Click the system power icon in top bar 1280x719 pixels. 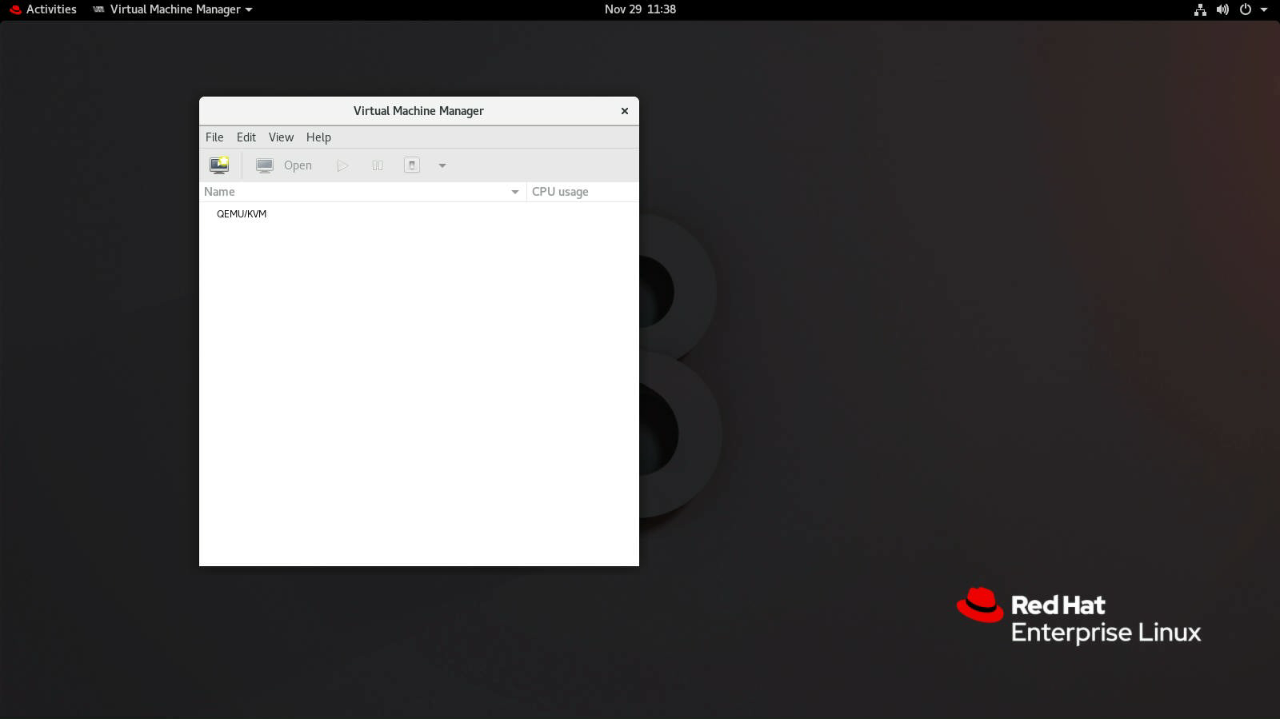tap(1245, 9)
